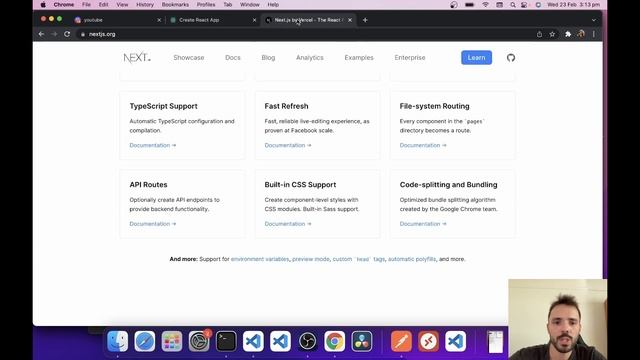This screenshot has height=360, width=640.
Task: Open Documentation link under TypeScript Support
Action: click(x=153, y=145)
